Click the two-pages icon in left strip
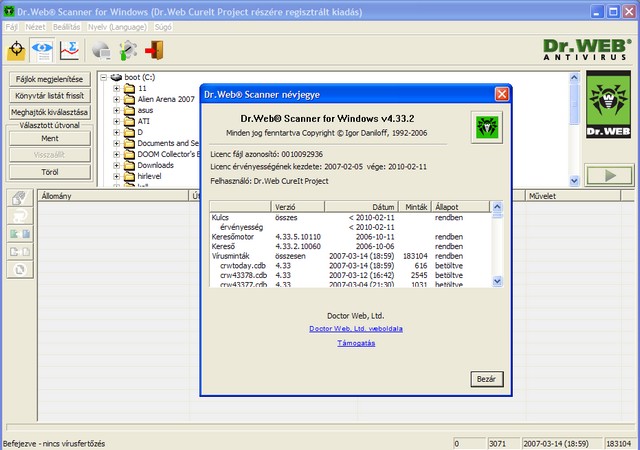Viewport: 640px width, 450px height. [x=20, y=252]
